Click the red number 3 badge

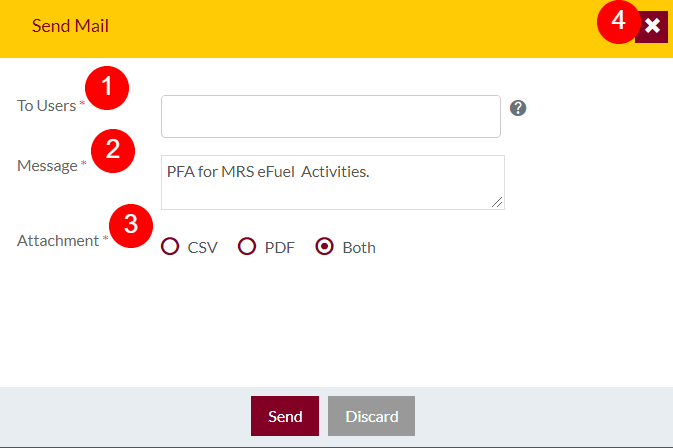click(131, 226)
